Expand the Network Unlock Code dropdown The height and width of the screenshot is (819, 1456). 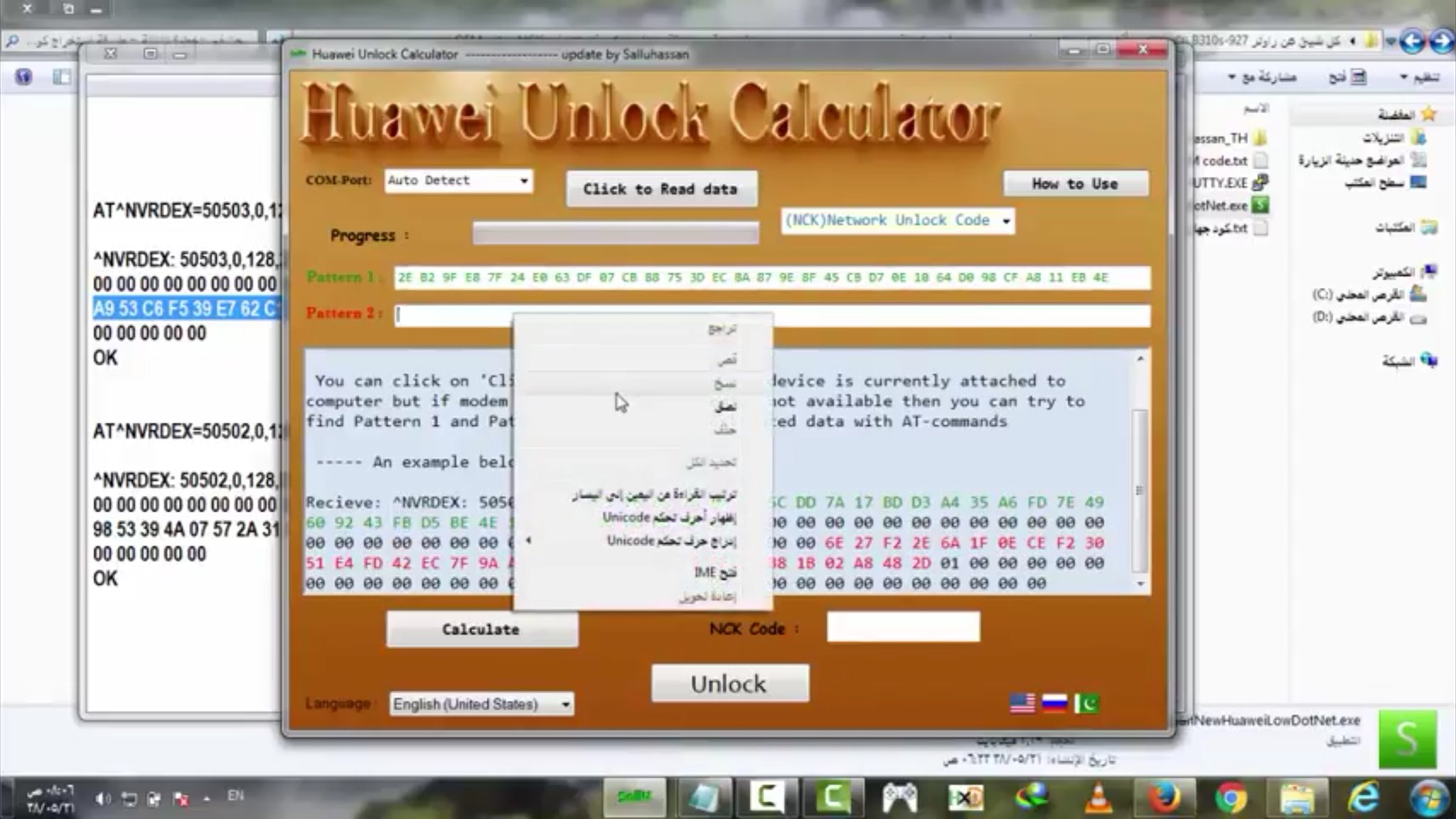(1006, 221)
